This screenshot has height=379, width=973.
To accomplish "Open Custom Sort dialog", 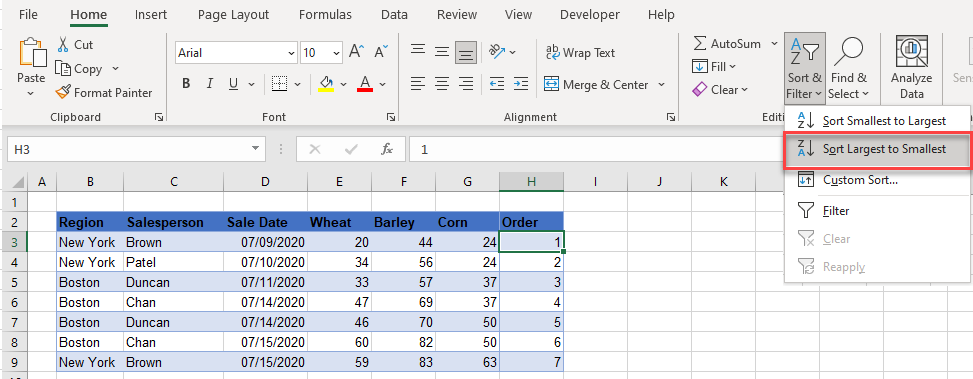I will coord(877,181).
